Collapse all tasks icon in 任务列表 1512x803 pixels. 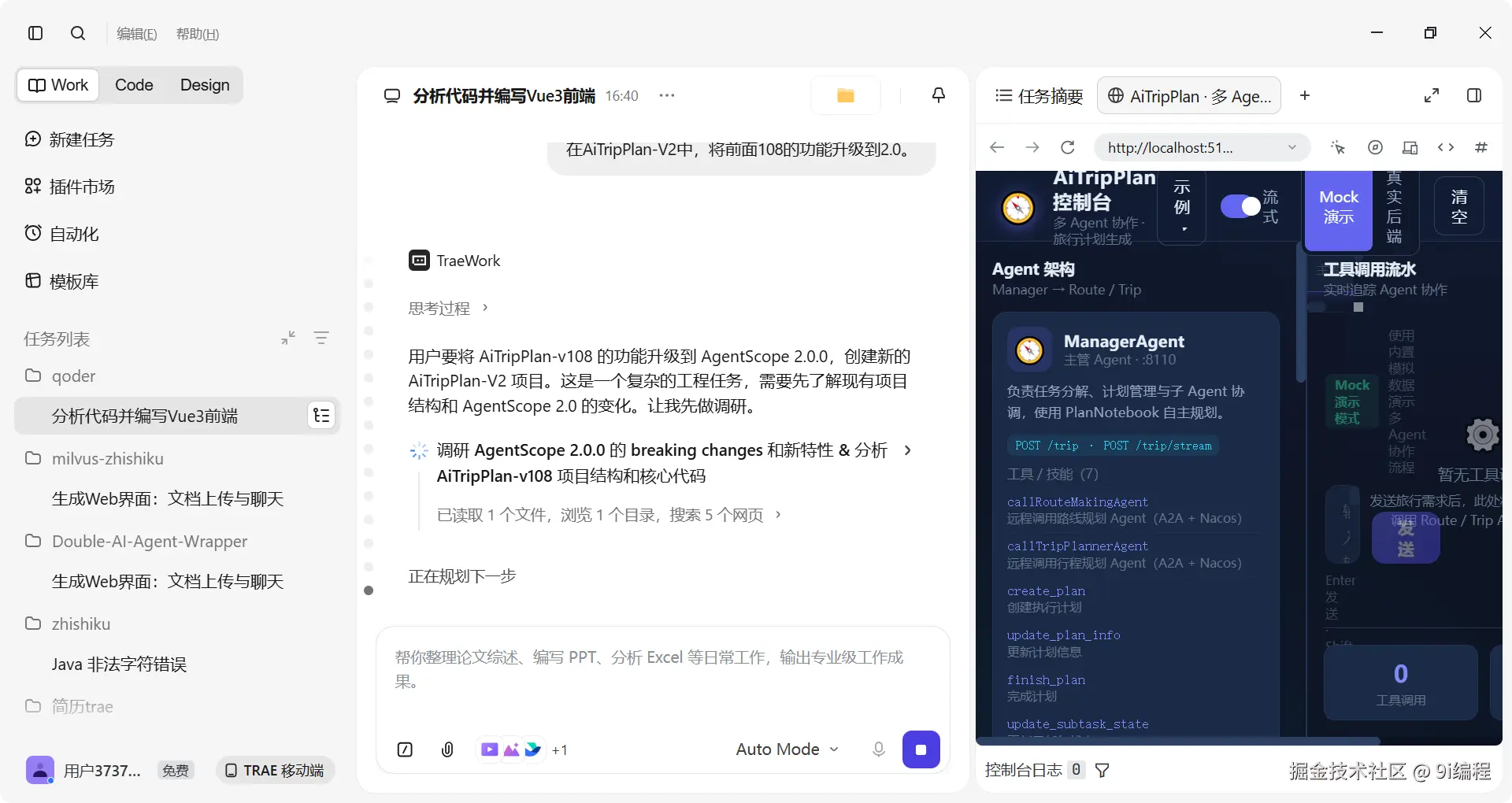click(288, 338)
